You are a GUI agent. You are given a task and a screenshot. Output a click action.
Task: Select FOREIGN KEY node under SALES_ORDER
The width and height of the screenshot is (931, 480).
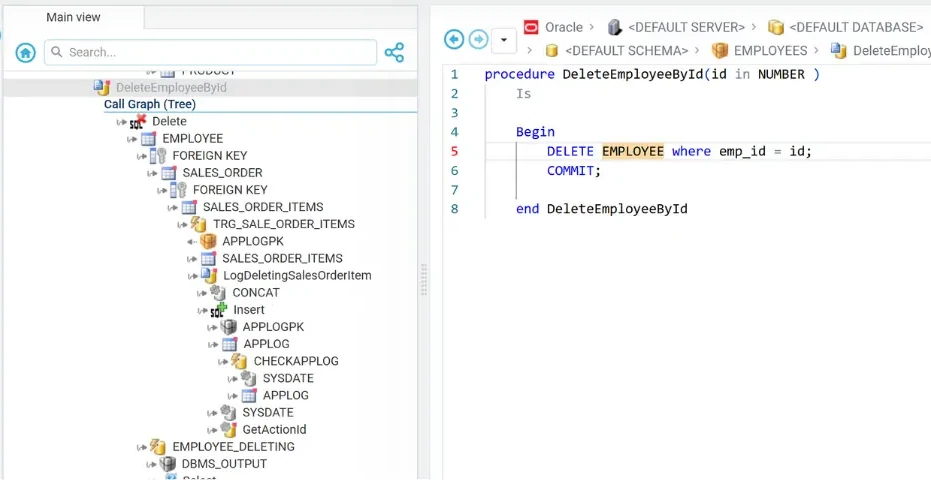(x=230, y=190)
